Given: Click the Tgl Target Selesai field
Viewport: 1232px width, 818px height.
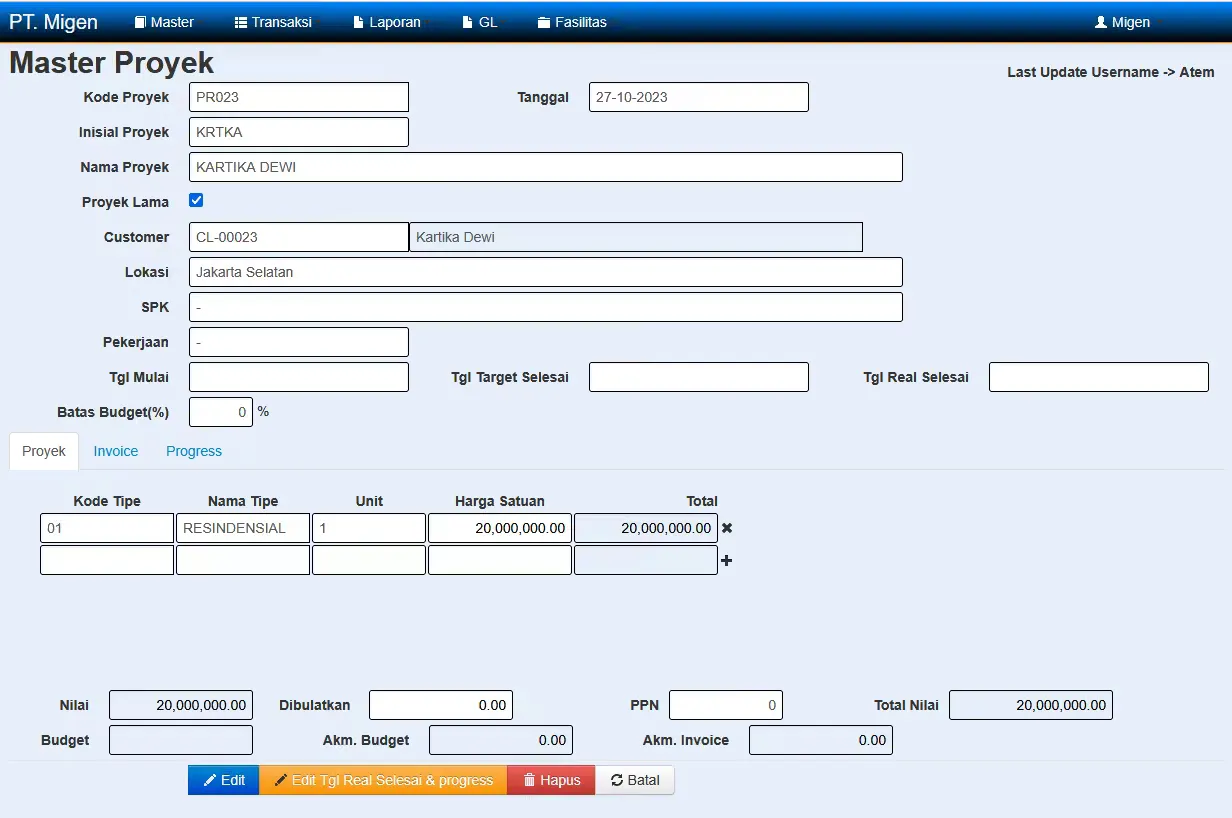Looking at the screenshot, I should pyautogui.click(x=699, y=377).
